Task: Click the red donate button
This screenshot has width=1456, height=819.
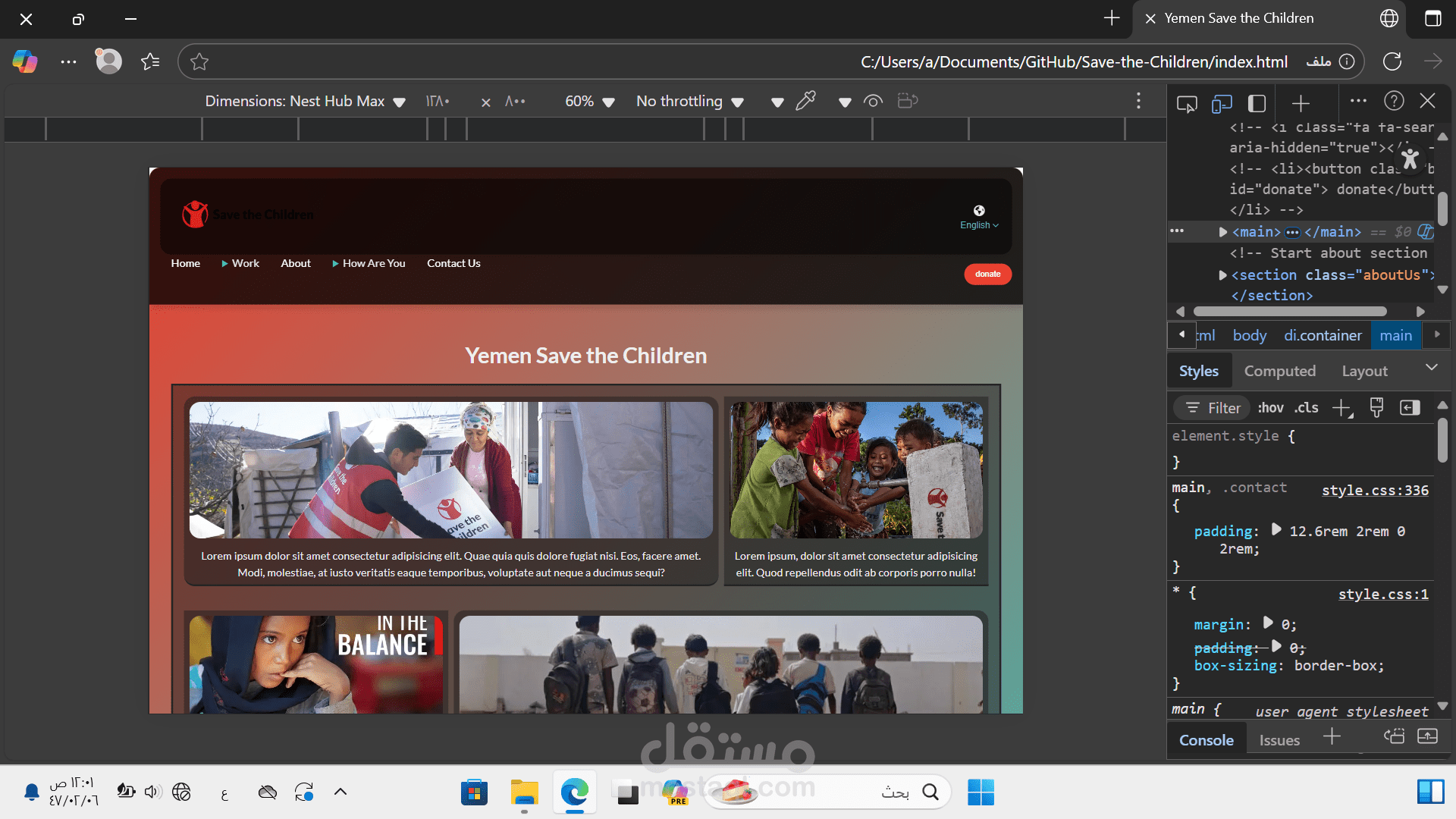Action: pos(987,274)
